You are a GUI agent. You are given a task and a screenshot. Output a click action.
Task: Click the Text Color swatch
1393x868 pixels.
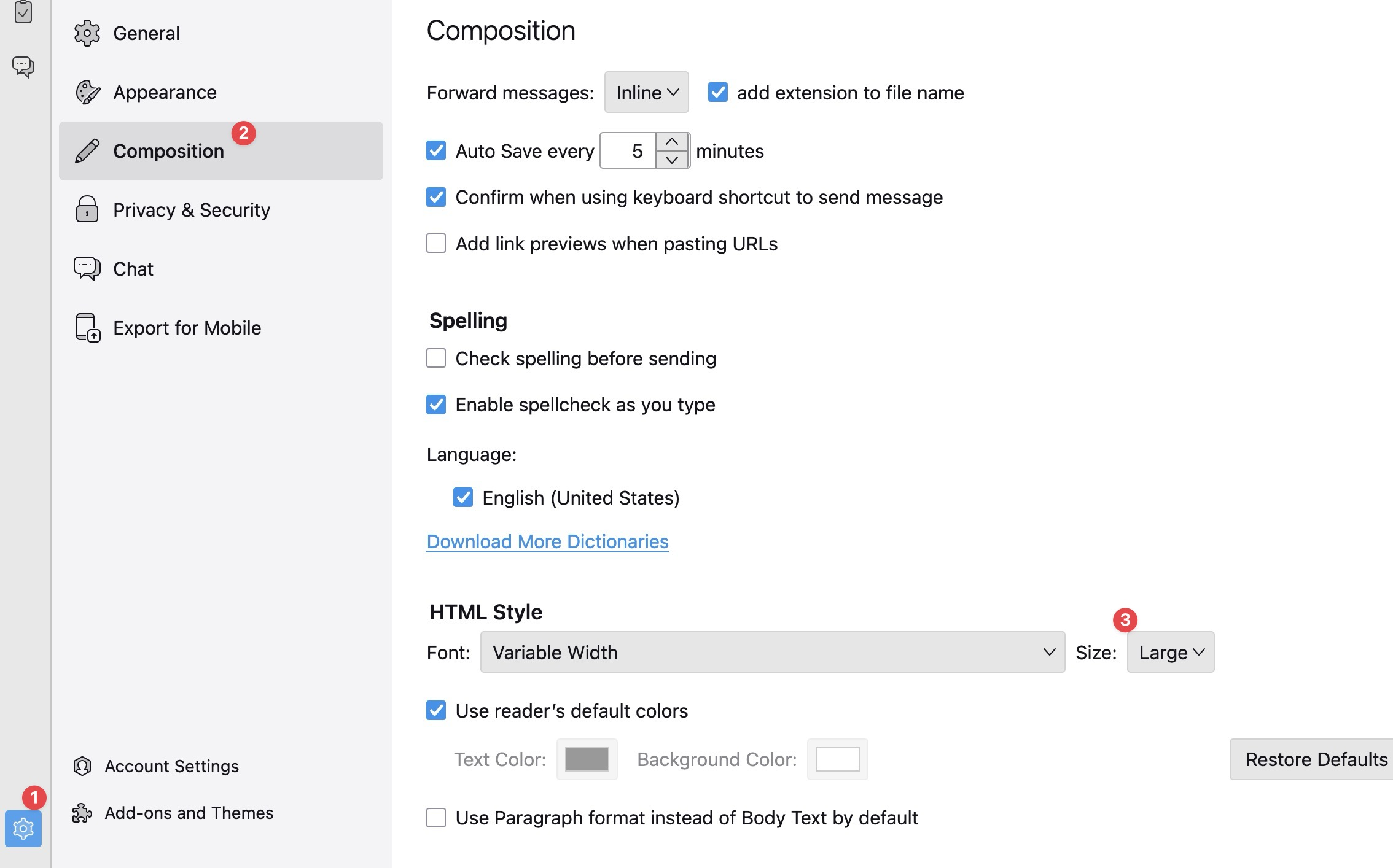click(x=587, y=759)
